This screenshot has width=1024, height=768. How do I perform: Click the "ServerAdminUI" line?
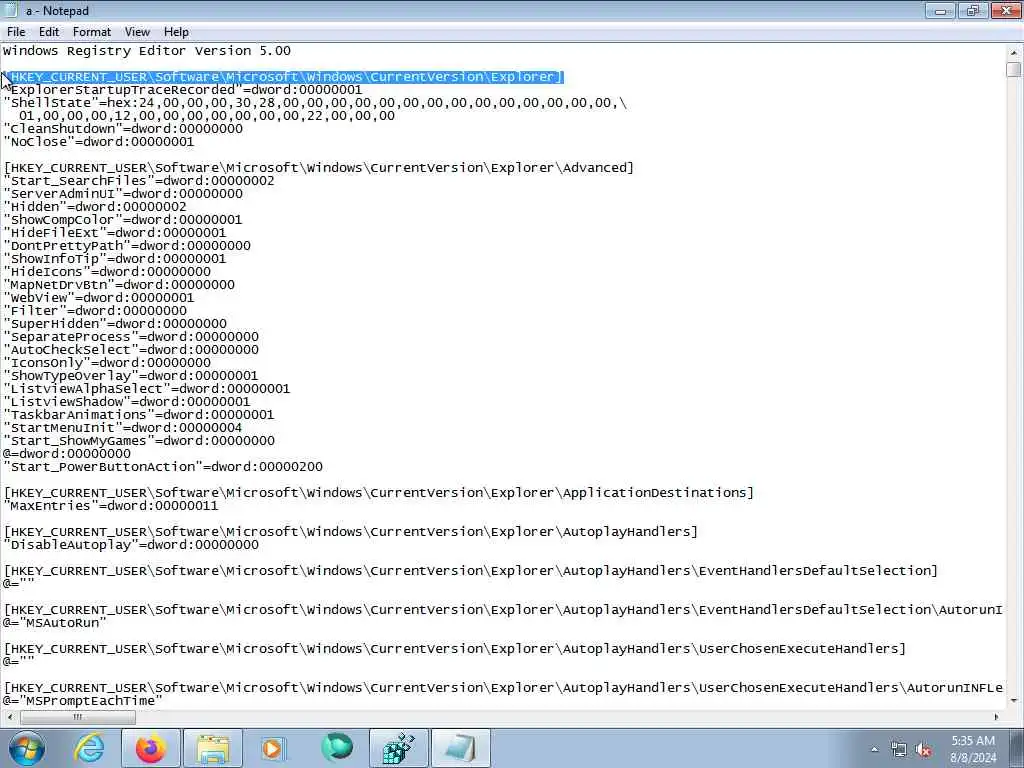[123, 194]
